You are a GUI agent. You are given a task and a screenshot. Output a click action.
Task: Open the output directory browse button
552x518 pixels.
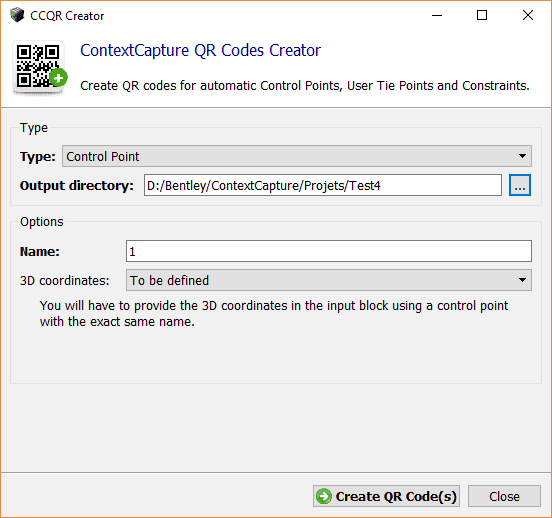pos(520,185)
